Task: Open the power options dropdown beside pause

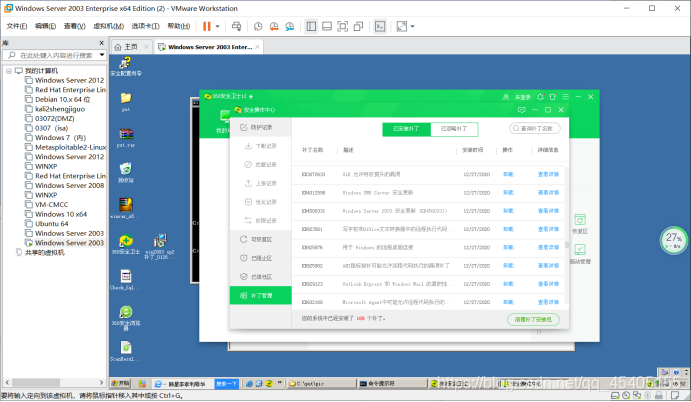Action: (x=217, y=26)
